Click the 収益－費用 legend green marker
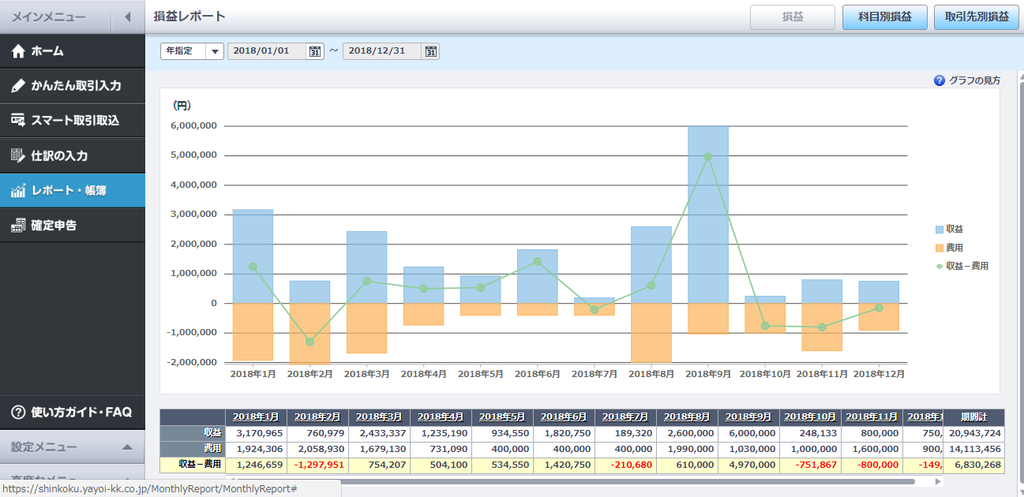Viewport: 1024px width, 497px height. [939, 266]
